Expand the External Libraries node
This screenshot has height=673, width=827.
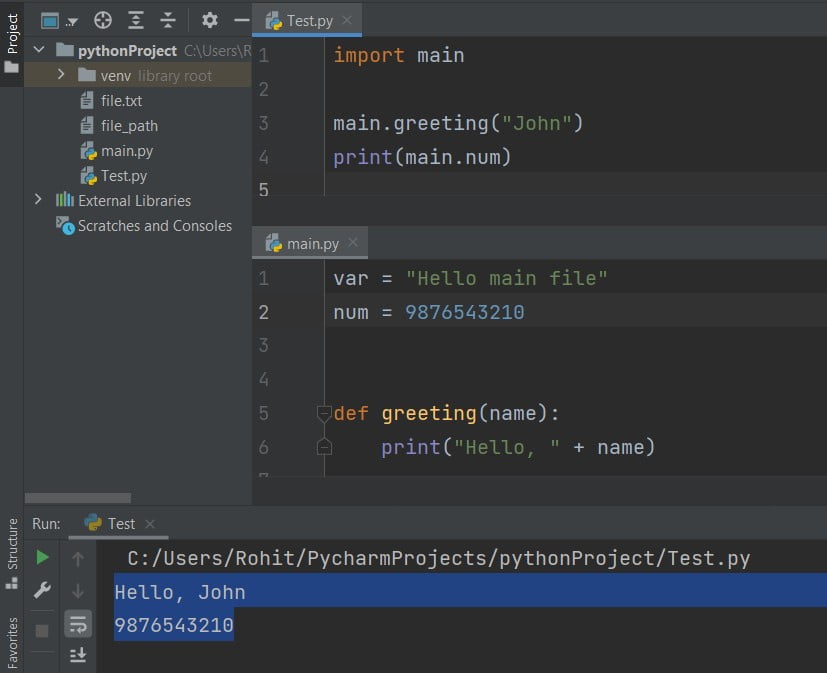coord(38,200)
